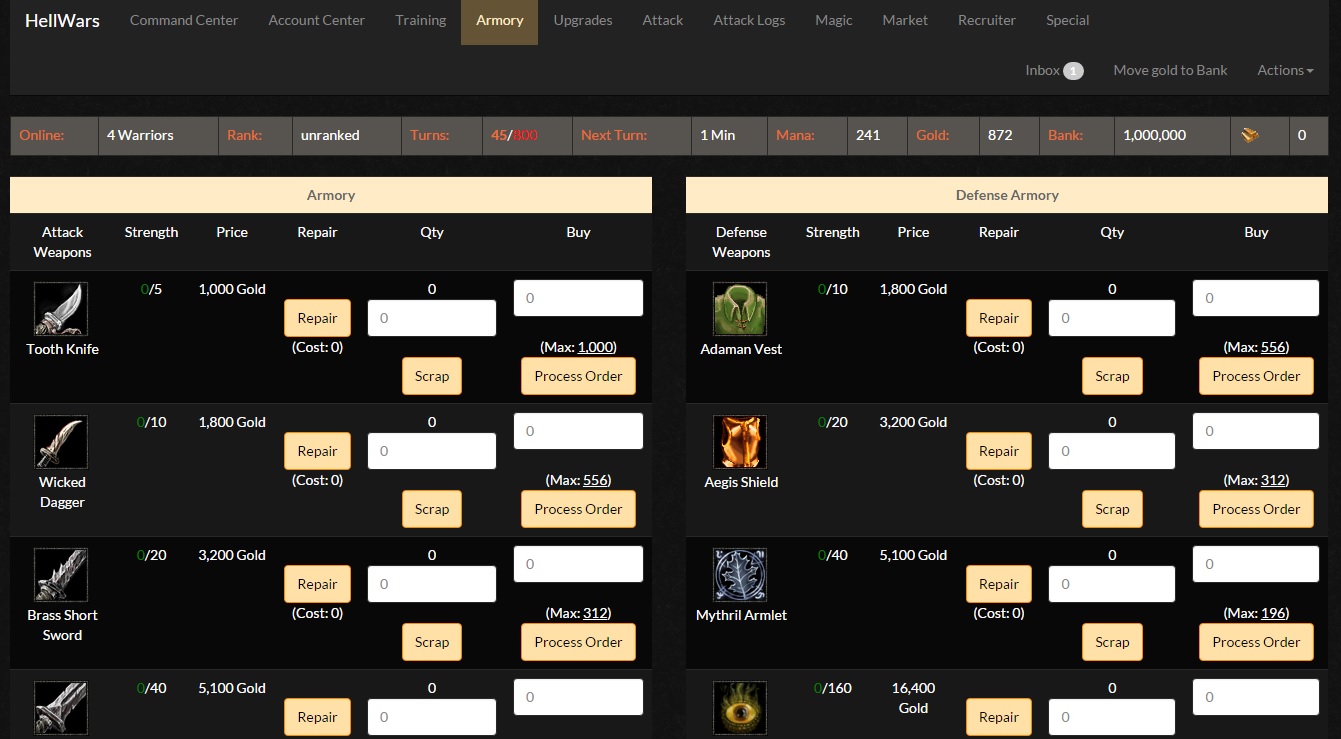
Task: Click Move gold to Bank link
Action: point(1170,70)
